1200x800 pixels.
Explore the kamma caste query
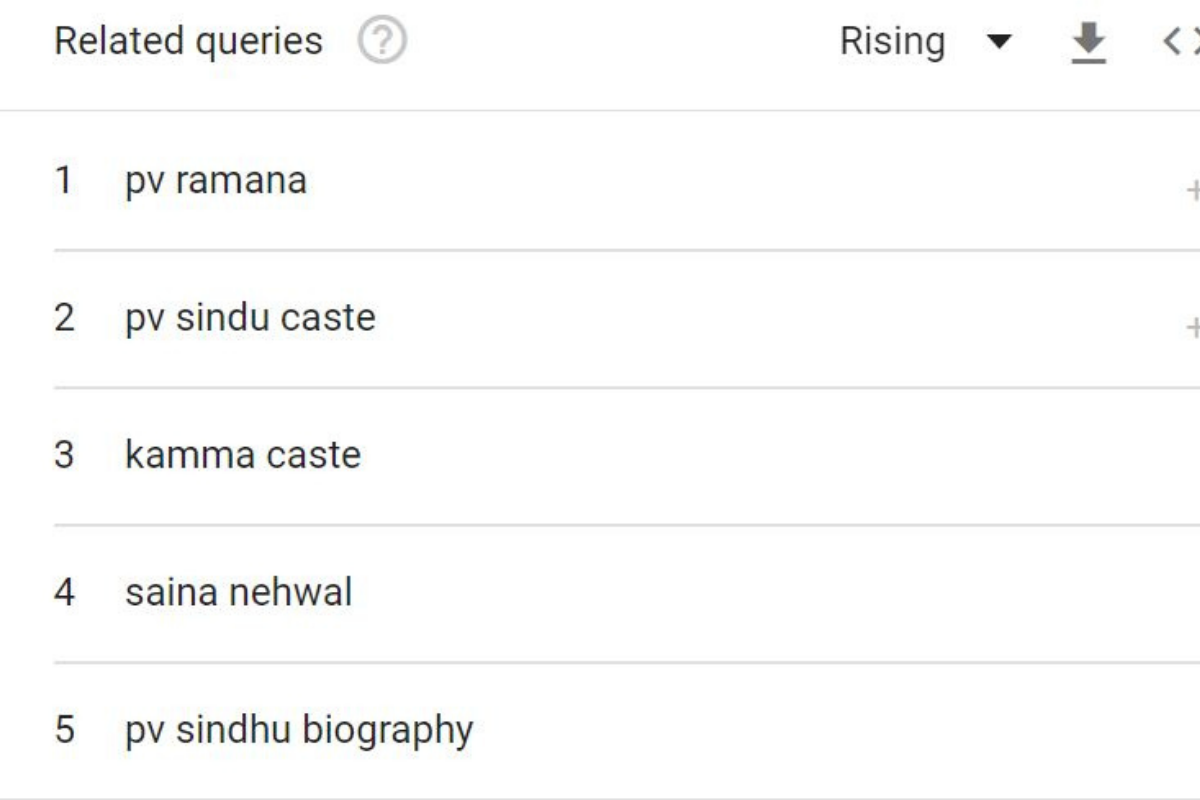tap(243, 455)
